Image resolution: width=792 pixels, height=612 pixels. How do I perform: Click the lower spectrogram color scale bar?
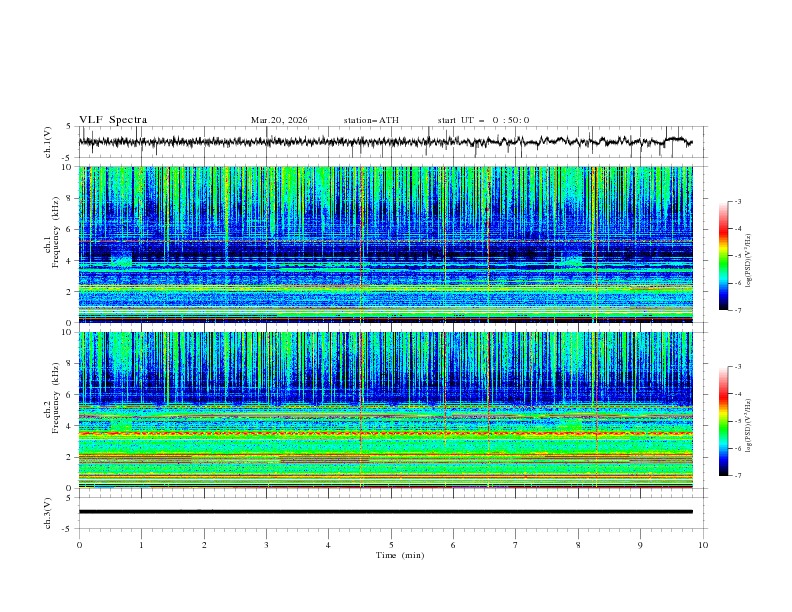[x=724, y=422]
